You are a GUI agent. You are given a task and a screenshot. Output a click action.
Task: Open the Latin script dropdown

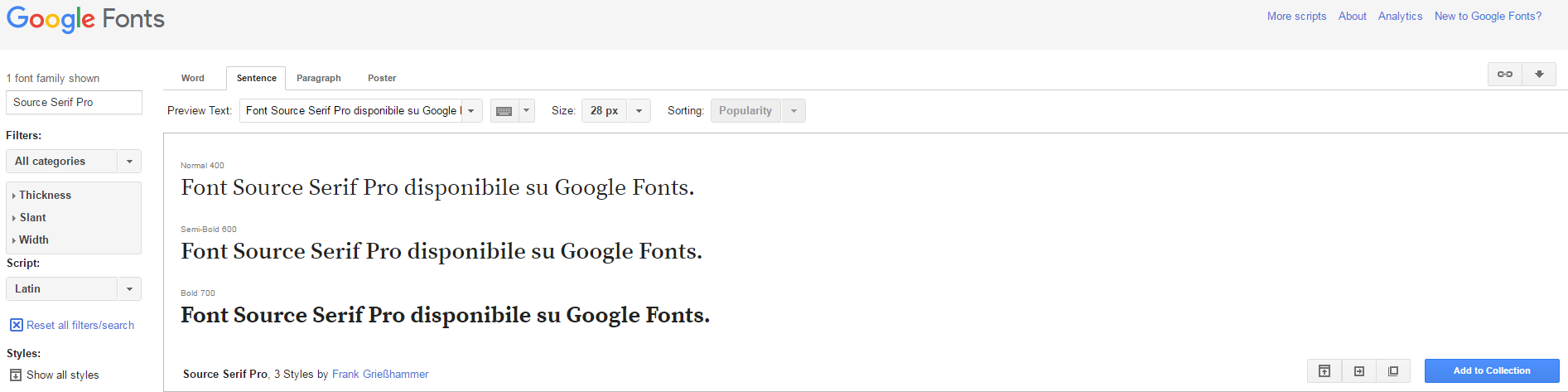[x=73, y=289]
